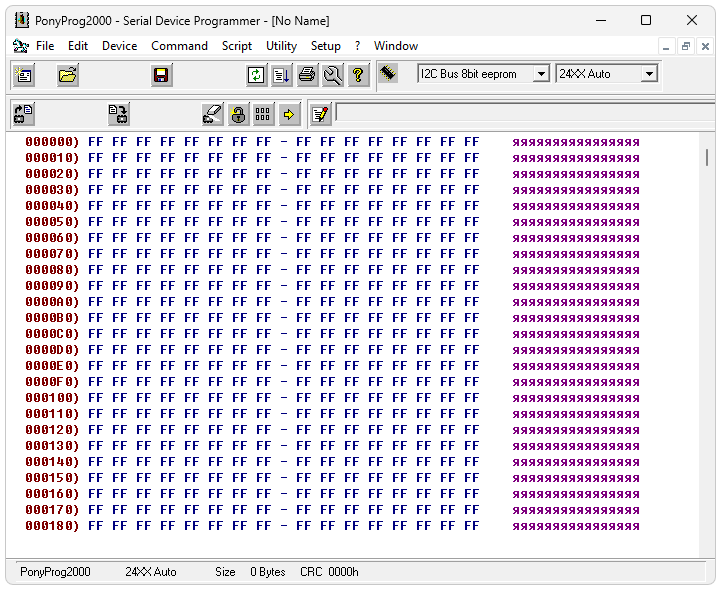Screen dimensions: 720x593
Task: Open the Command menu
Action: [x=179, y=46]
